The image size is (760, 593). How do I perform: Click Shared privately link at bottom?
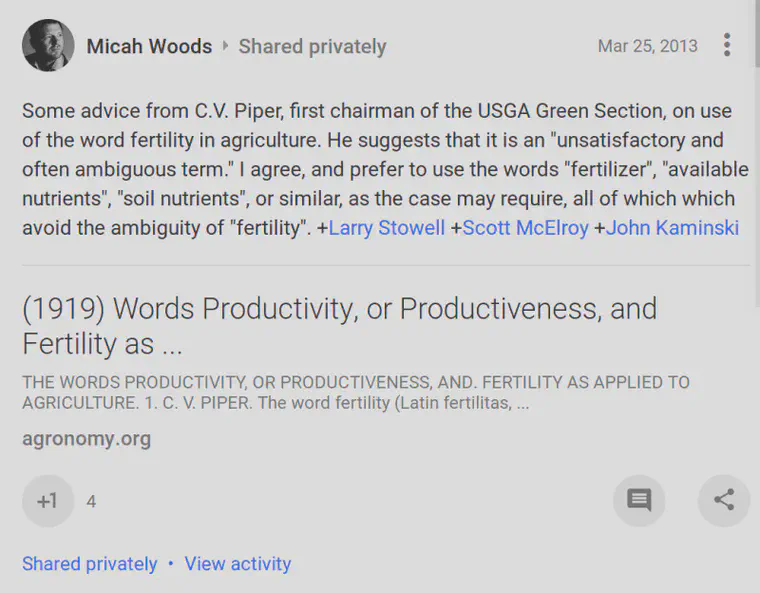[x=90, y=564]
